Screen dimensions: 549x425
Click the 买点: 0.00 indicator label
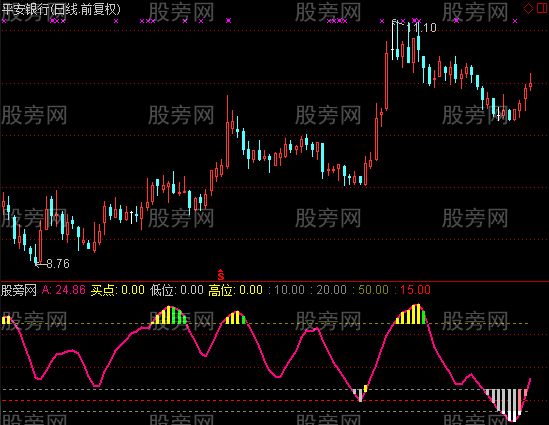[118, 290]
